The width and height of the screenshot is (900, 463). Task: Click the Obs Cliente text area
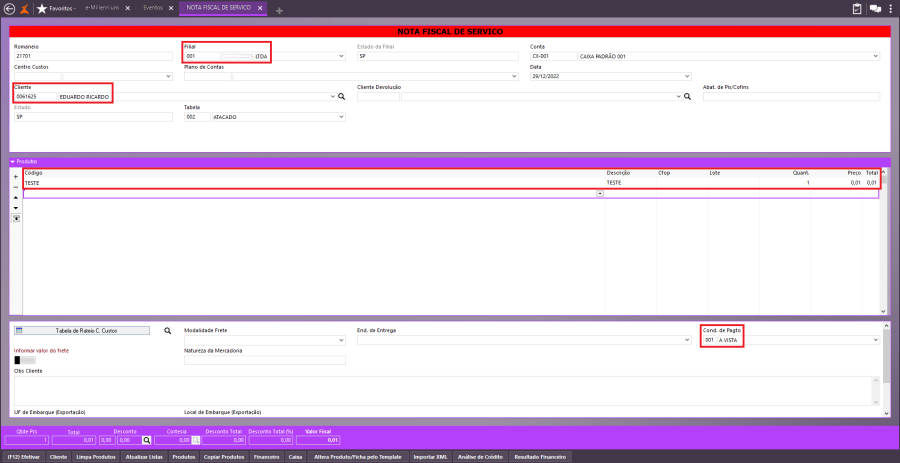[x=444, y=391]
